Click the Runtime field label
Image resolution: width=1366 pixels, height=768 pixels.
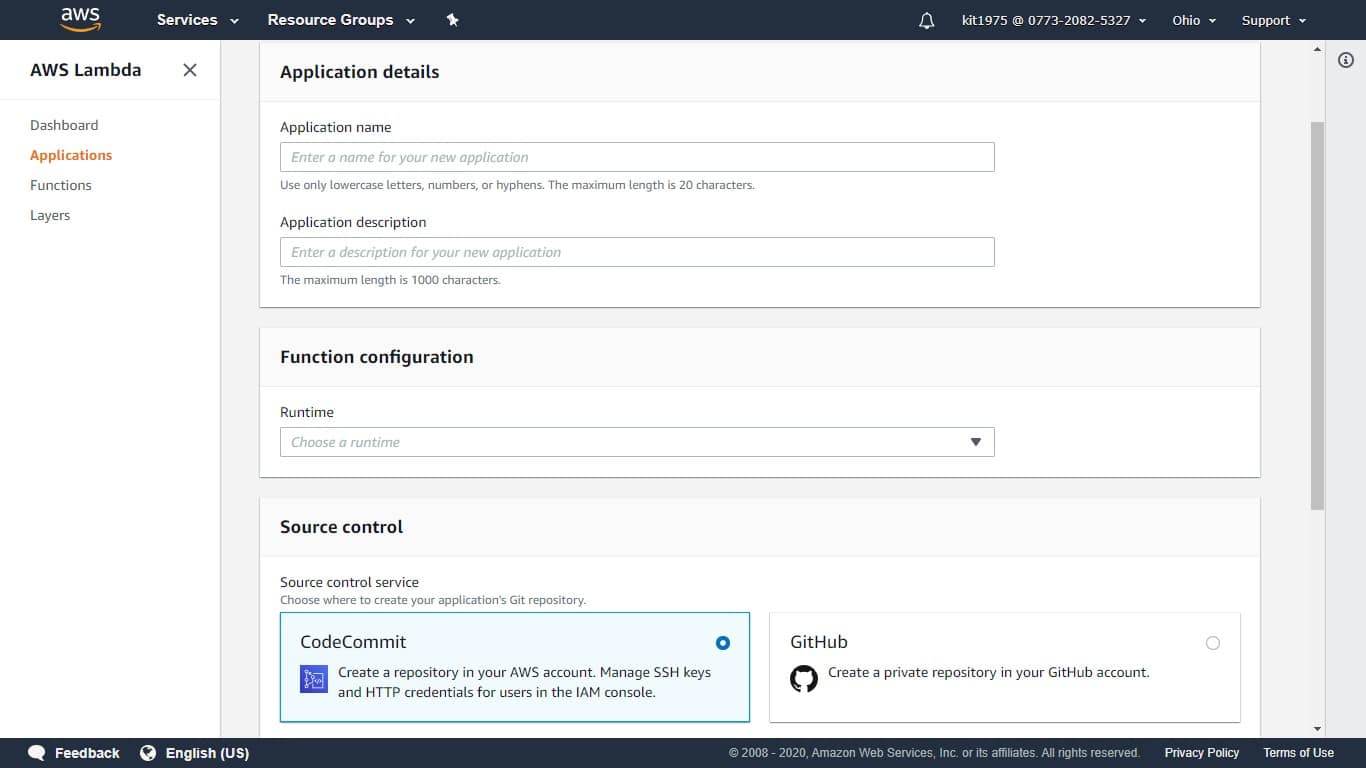click(307, 412)
